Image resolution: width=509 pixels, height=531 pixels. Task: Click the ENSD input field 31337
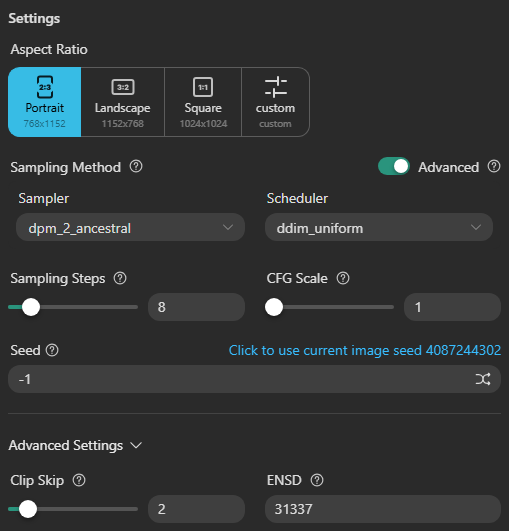click(x=383, y=509)
